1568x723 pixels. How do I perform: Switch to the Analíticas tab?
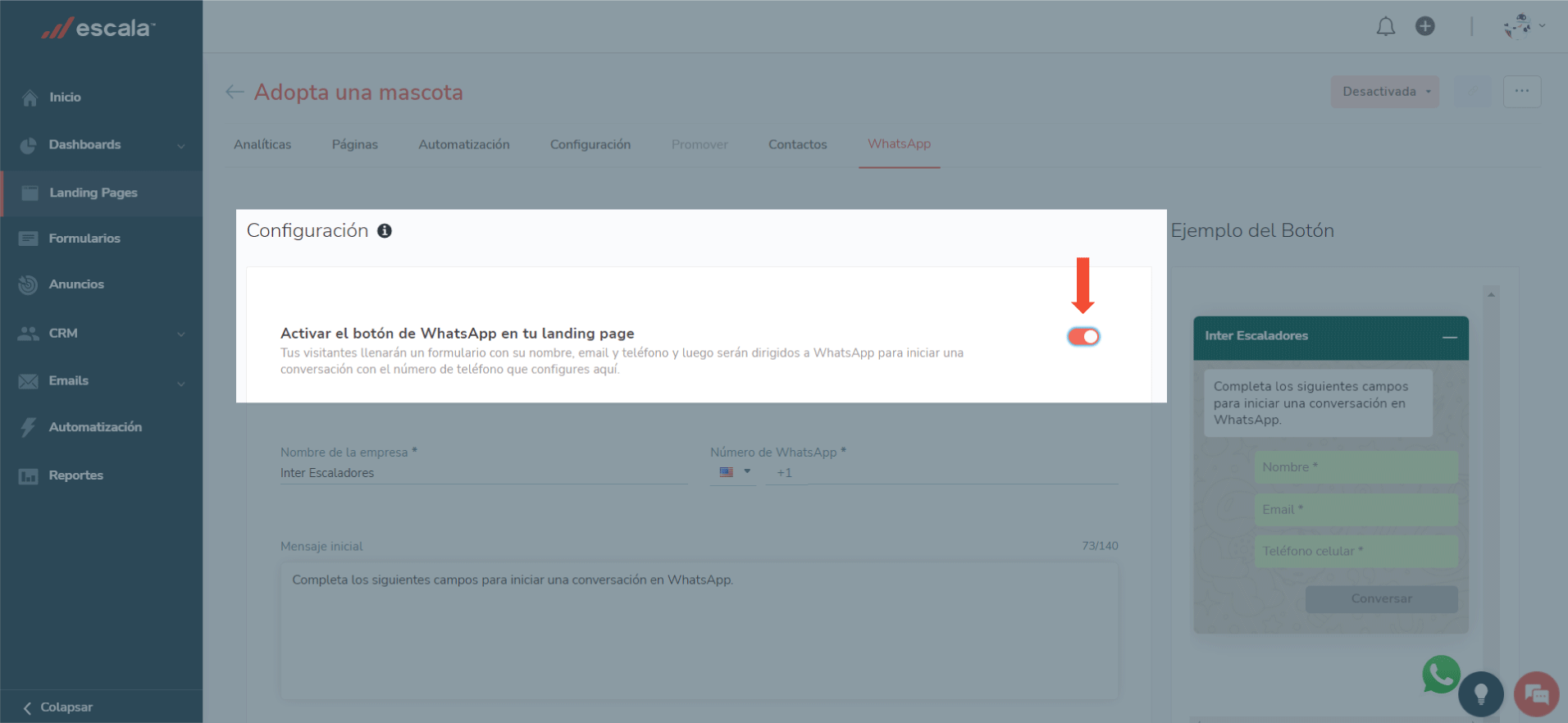(x=262, y=144)
